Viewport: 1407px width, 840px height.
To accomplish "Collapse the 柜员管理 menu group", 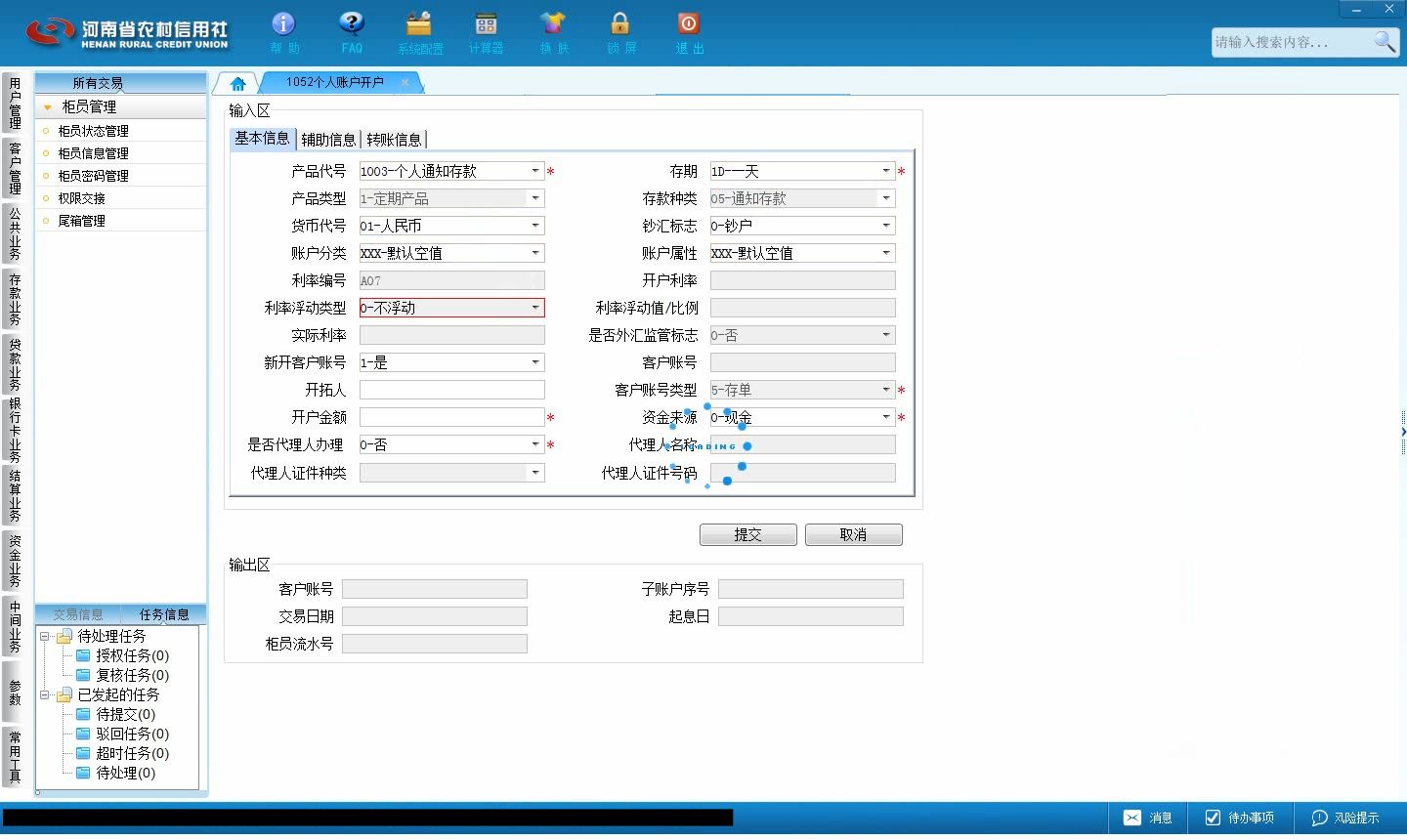I will 47,107.
